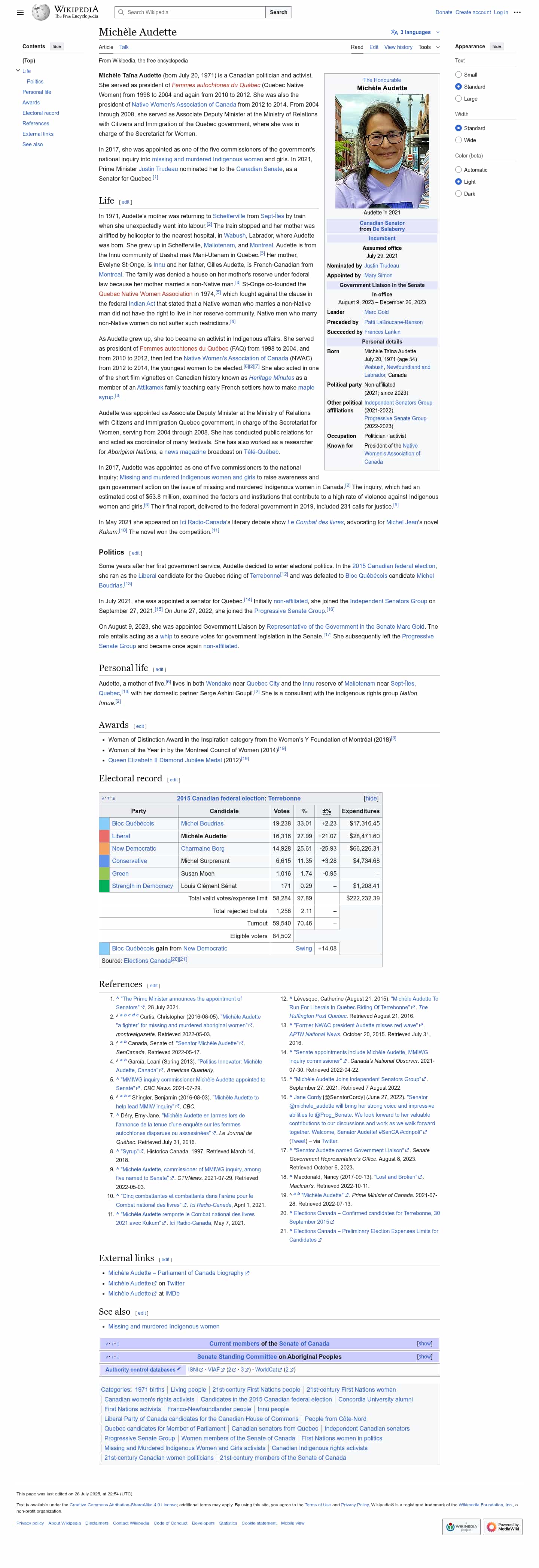Show Current members of the Senate navbox
539x1568 pixels.
coord(424,1343)
